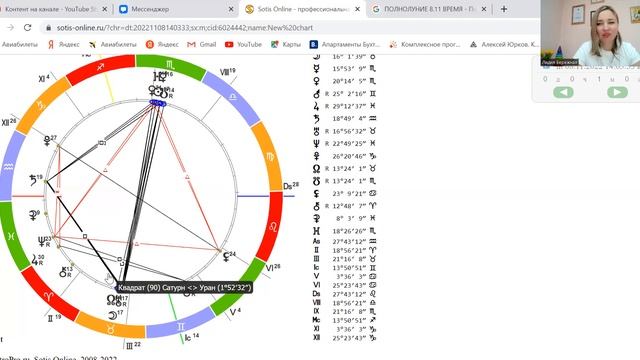
Task: Select the Uranus row 16°56'32"
Action: click(344, 131)
